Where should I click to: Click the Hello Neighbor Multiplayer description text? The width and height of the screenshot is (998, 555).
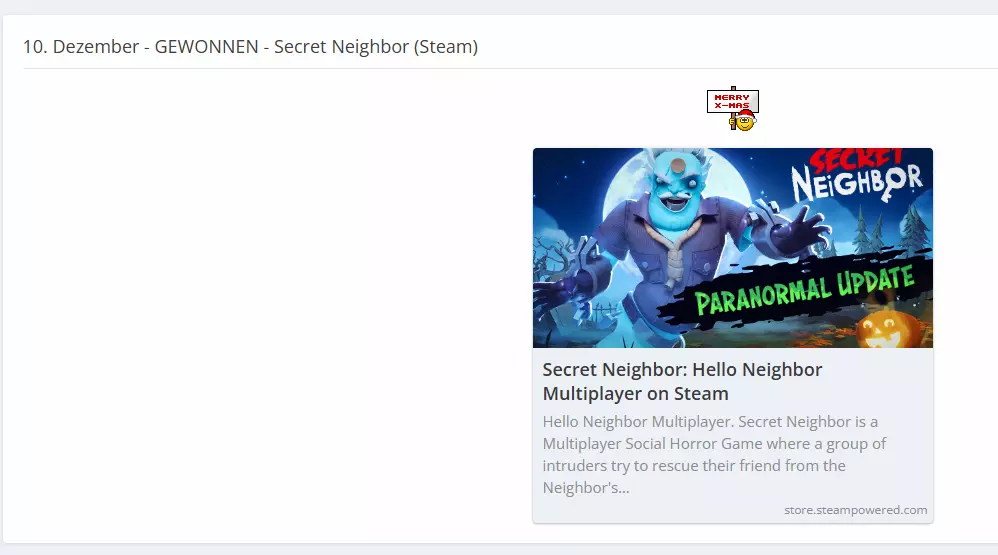714,454
